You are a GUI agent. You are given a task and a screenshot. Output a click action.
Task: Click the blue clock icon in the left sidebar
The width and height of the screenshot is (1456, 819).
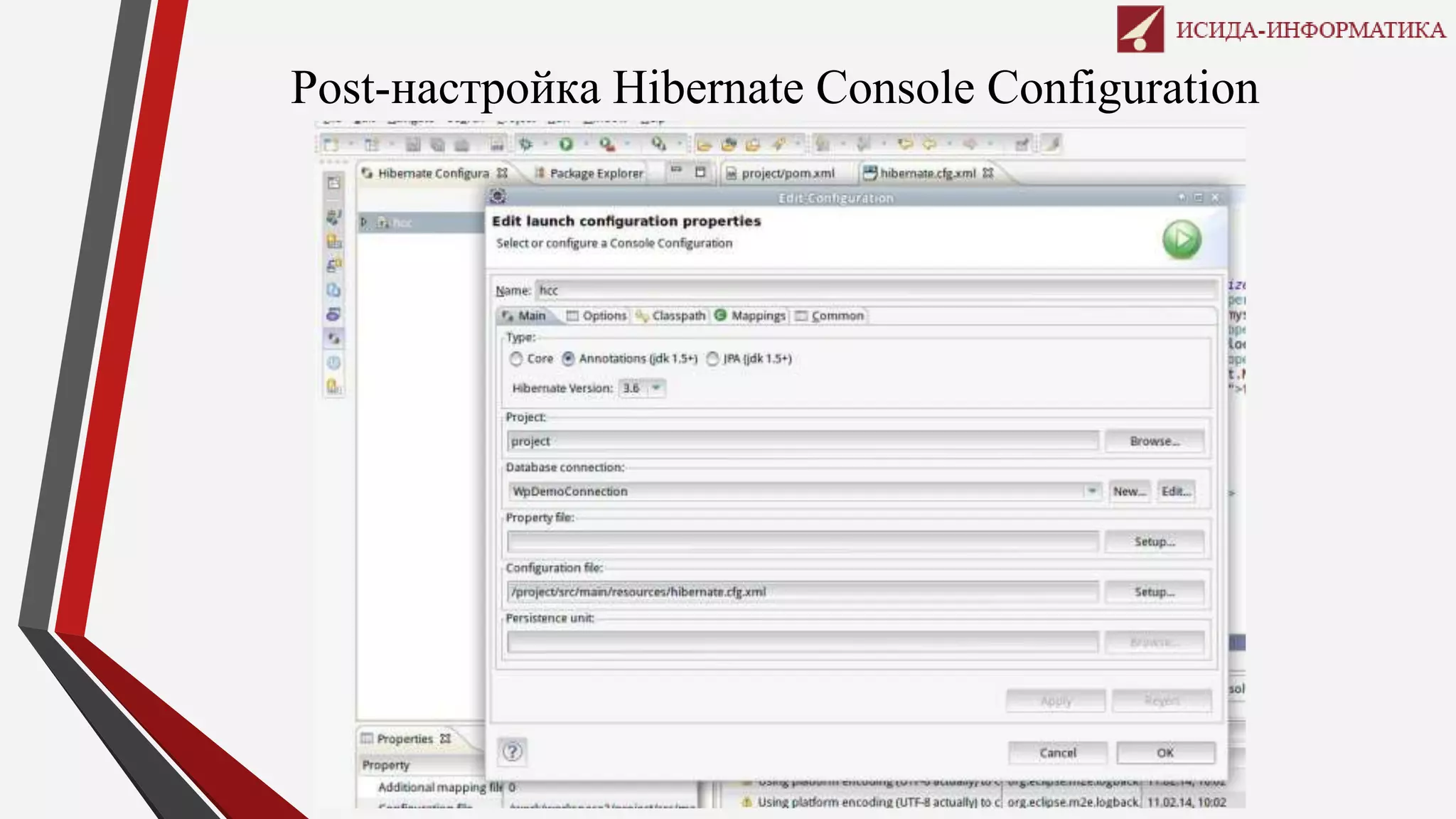333,363
